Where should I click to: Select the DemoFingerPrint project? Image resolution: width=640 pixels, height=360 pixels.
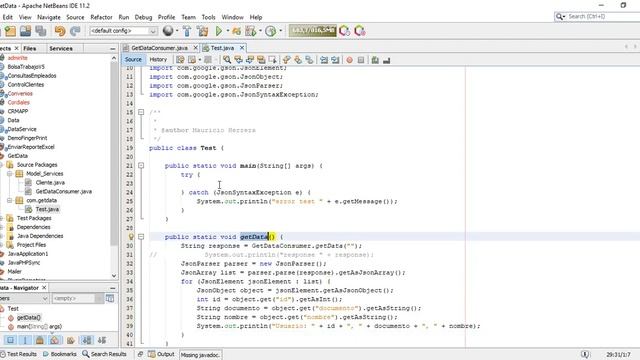pyautogui.click(x=27, y=138)
